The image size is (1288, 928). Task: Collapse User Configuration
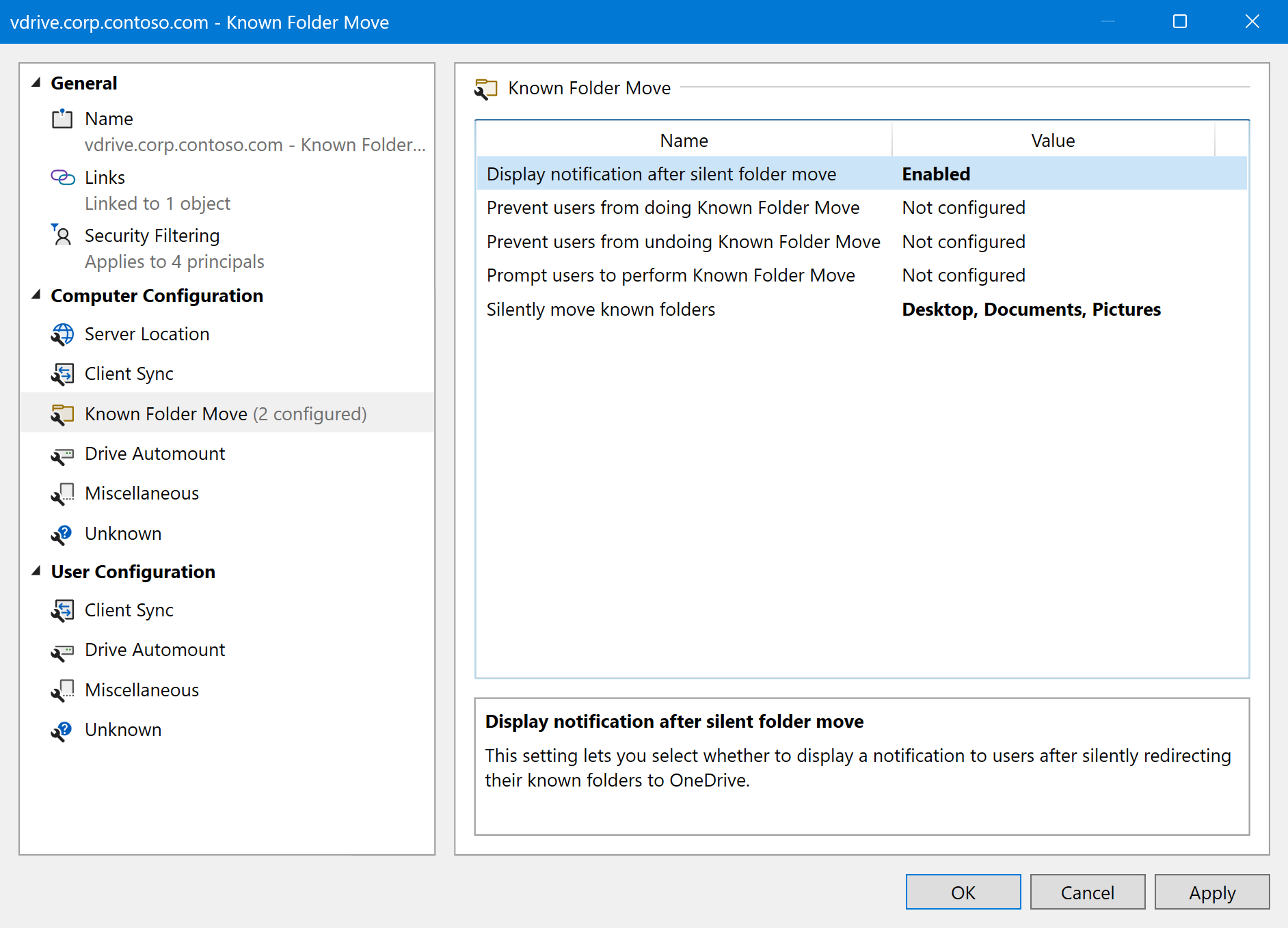coord(36,571)
